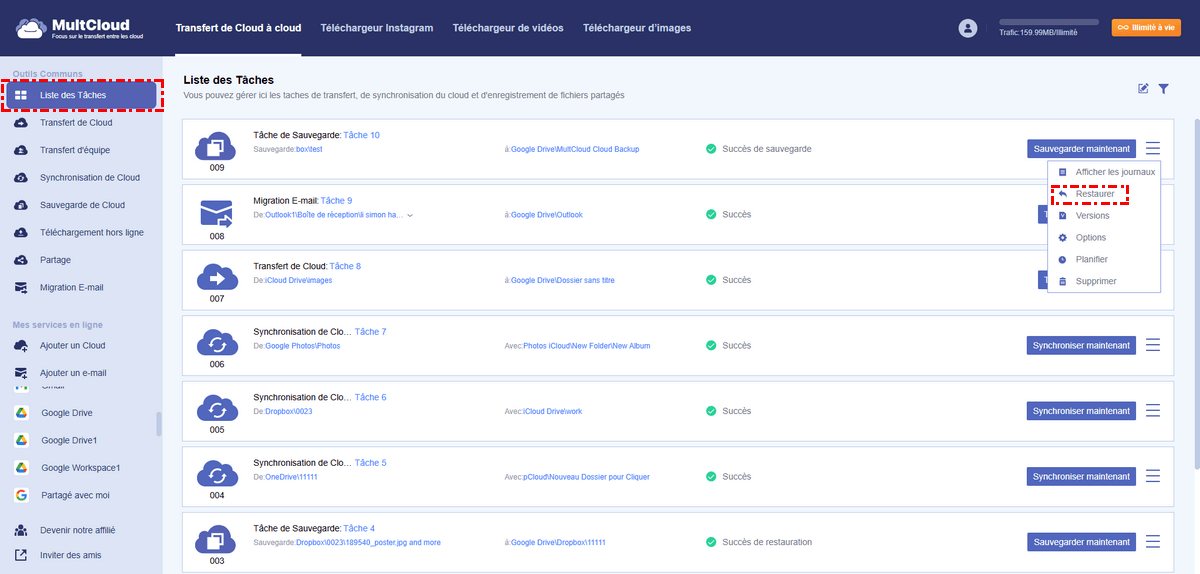The image size is (1200, 574).
Task: Click the edit tasks pencil icon
Action: [x=1143, y=89]
